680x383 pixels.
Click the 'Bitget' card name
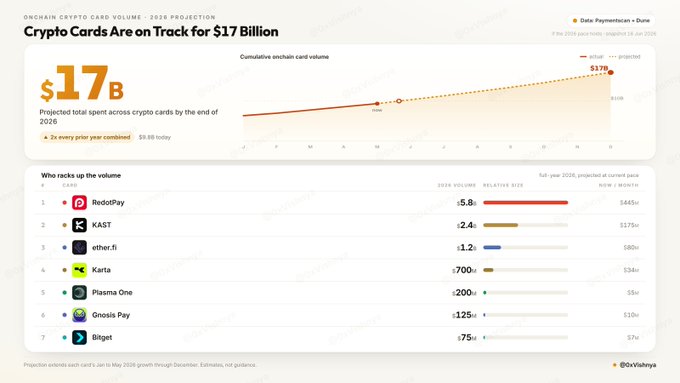click(102, 337)
